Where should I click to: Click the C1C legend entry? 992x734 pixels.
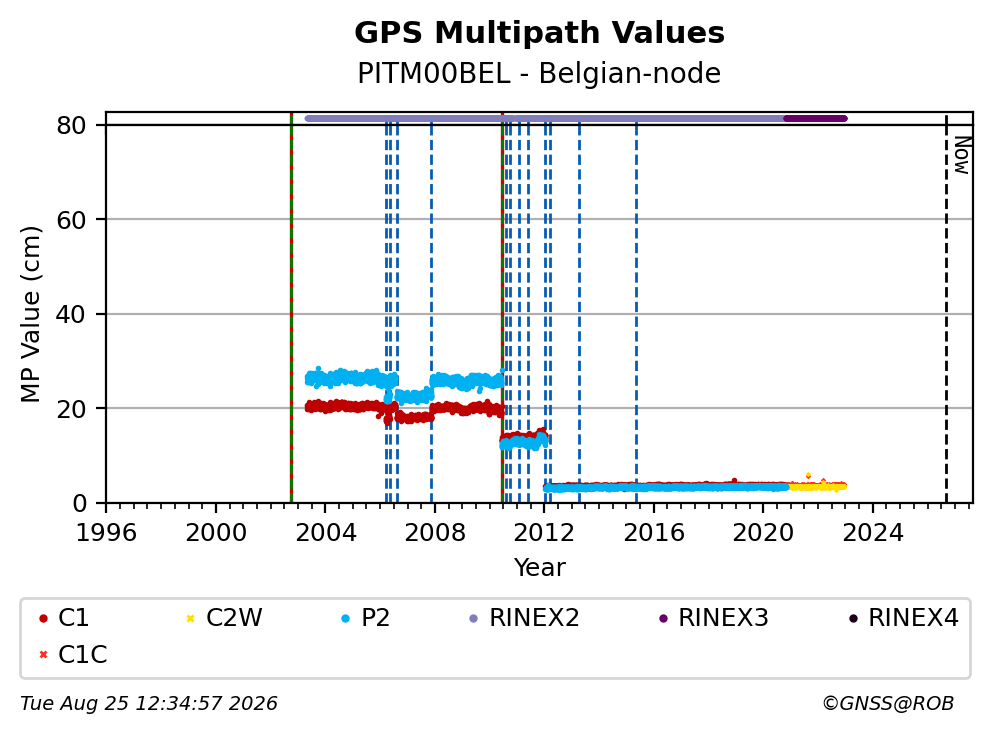[73, 654]
